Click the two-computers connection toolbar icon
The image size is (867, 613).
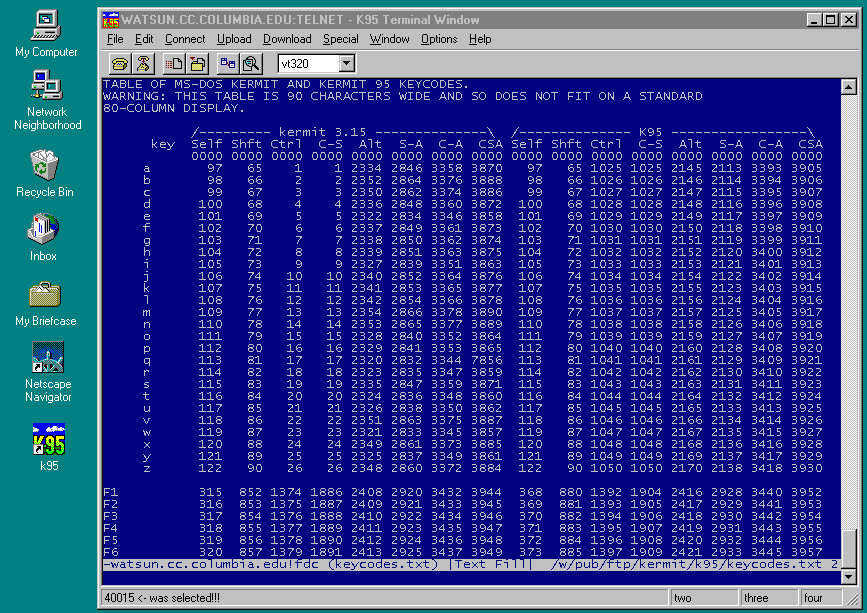[229, 64]
